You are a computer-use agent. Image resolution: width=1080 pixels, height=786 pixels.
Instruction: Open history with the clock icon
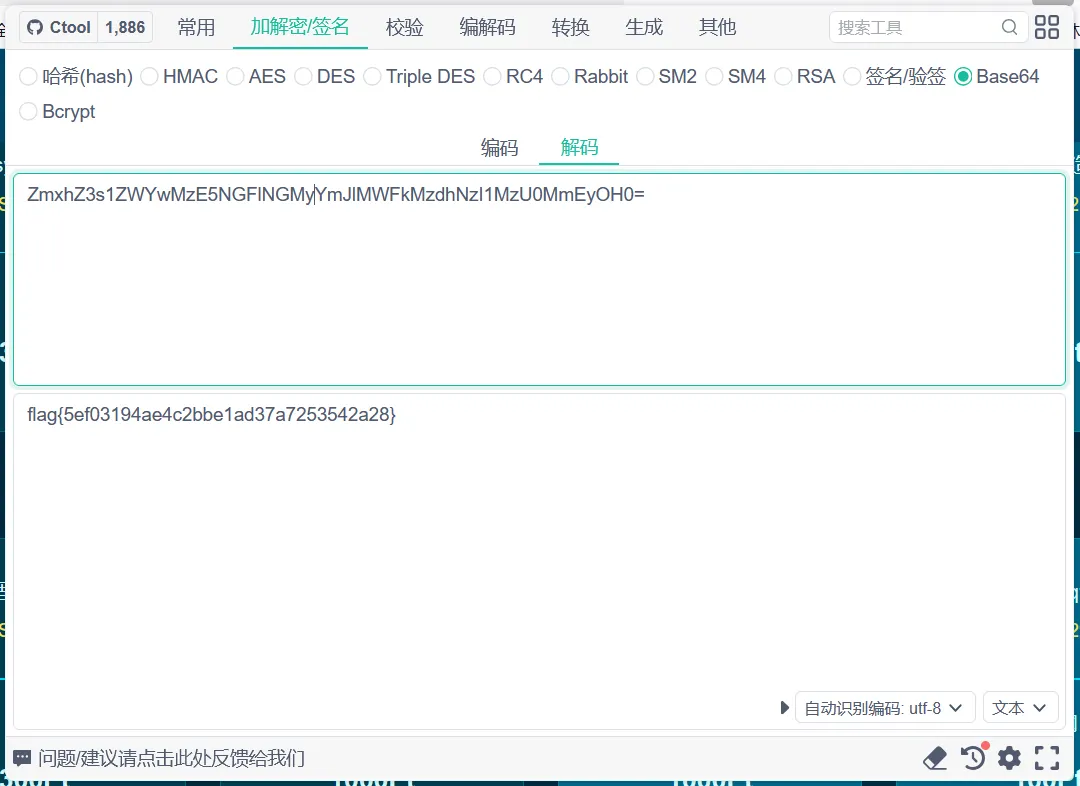click(973, 758)
